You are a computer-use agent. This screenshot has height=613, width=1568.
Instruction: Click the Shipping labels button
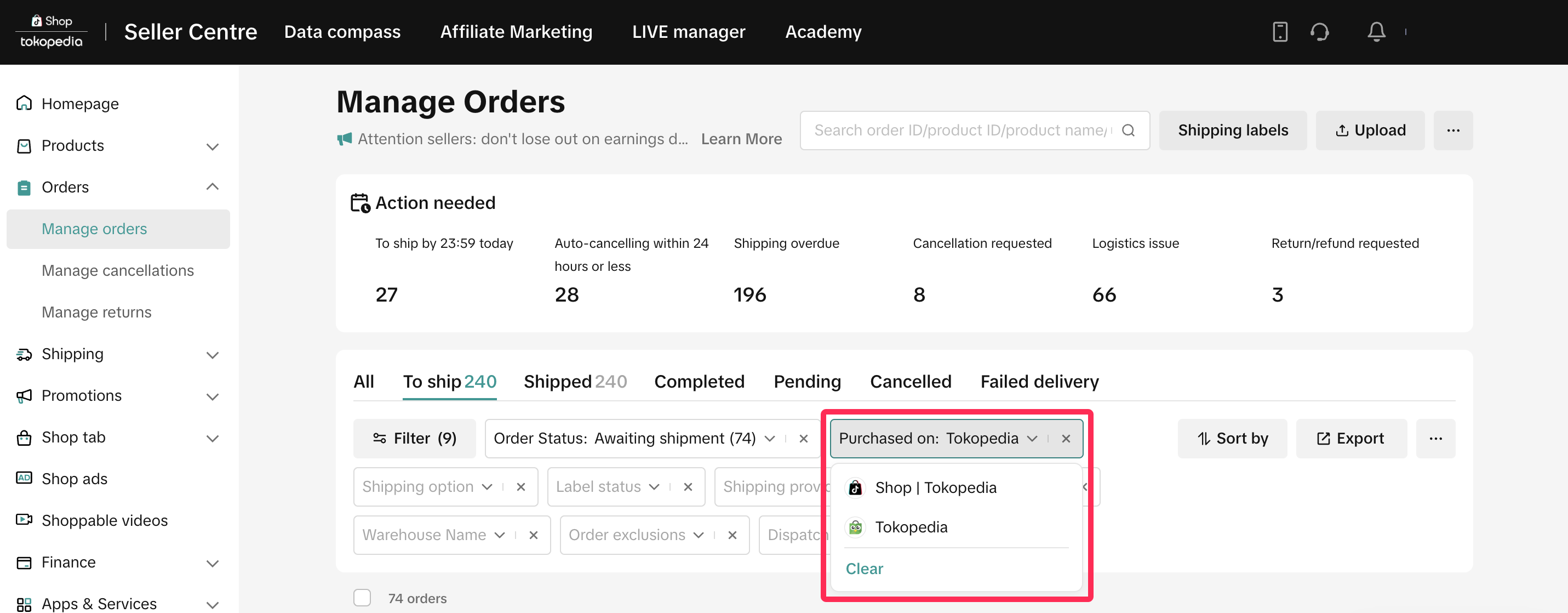point(1232,130)
